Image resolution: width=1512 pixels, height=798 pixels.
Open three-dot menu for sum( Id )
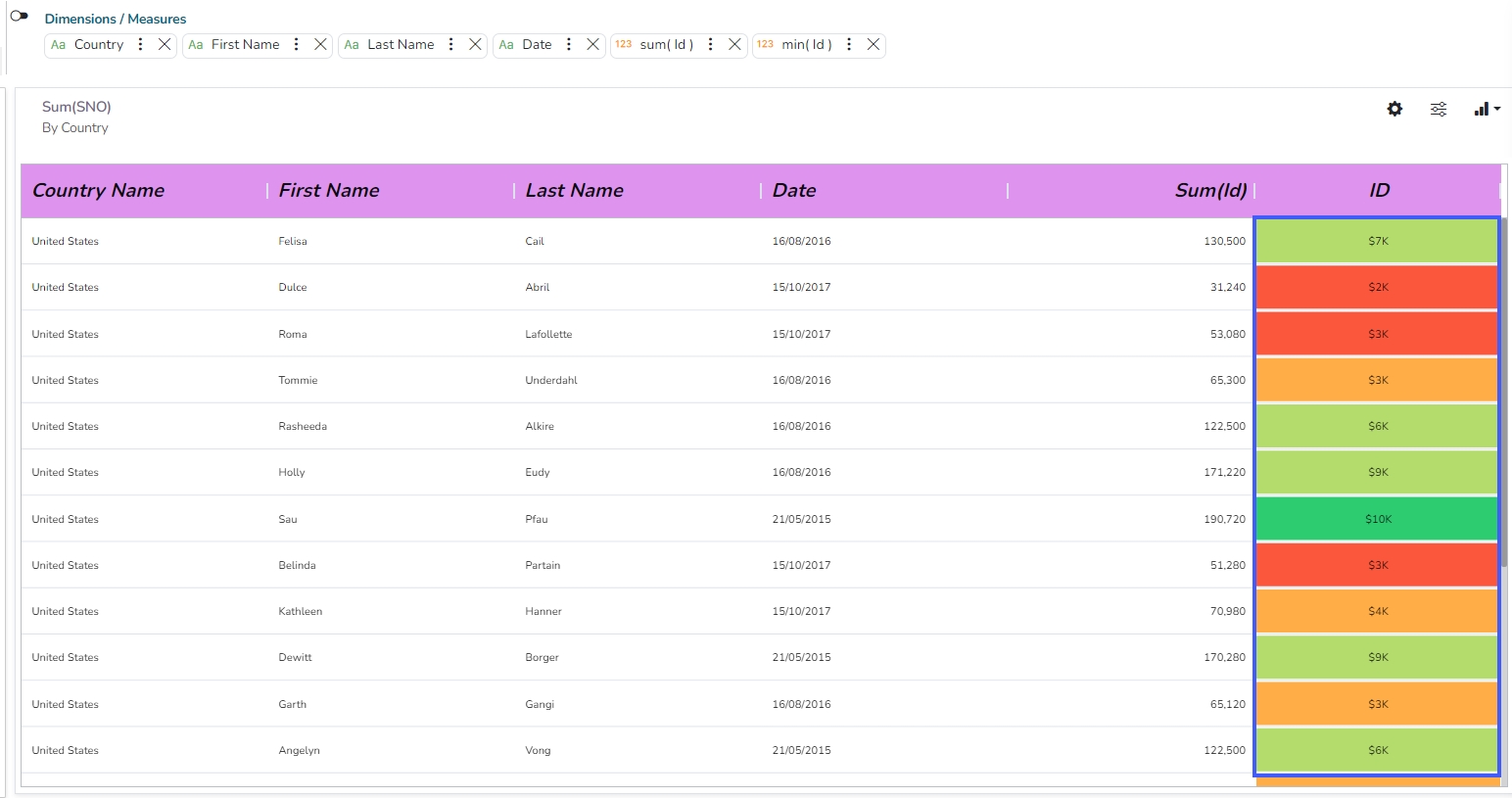coord(710,45)
